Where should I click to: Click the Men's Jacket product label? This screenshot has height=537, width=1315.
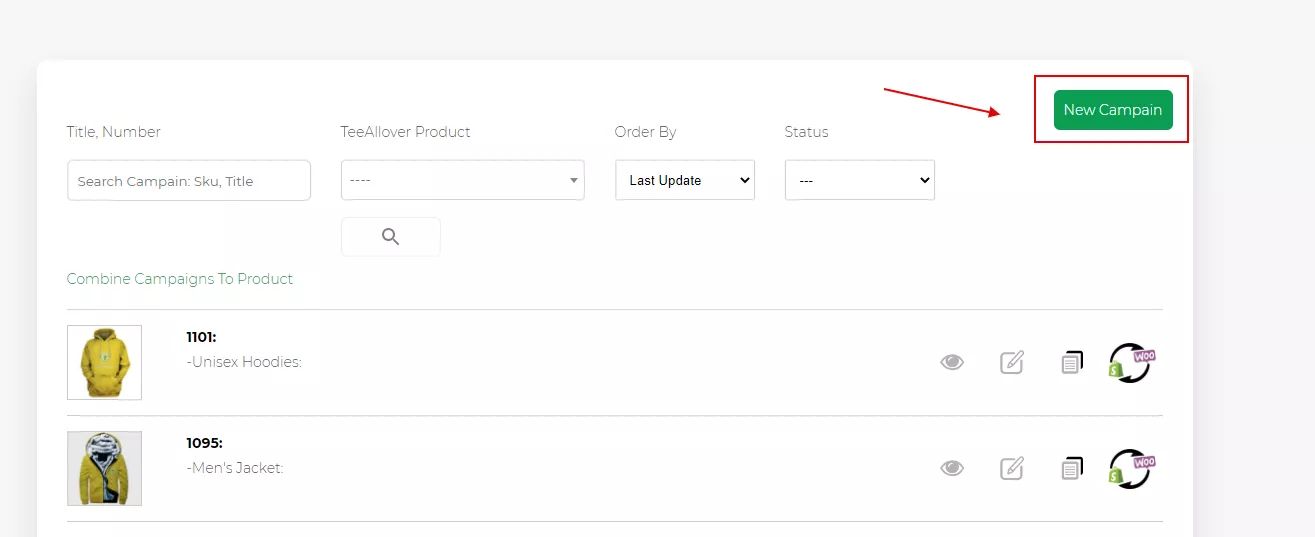click(x=235, y=468)
